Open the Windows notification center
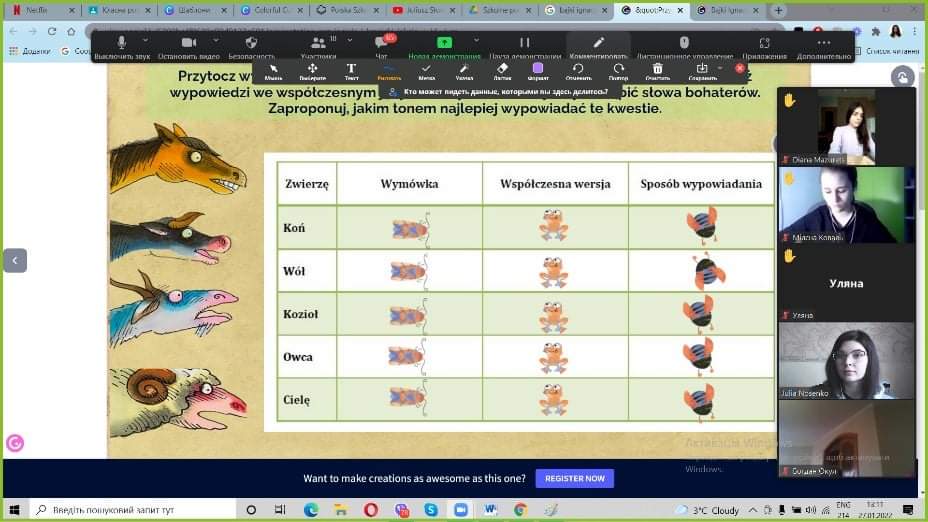The image size is (928, 522). coord(908,510)
